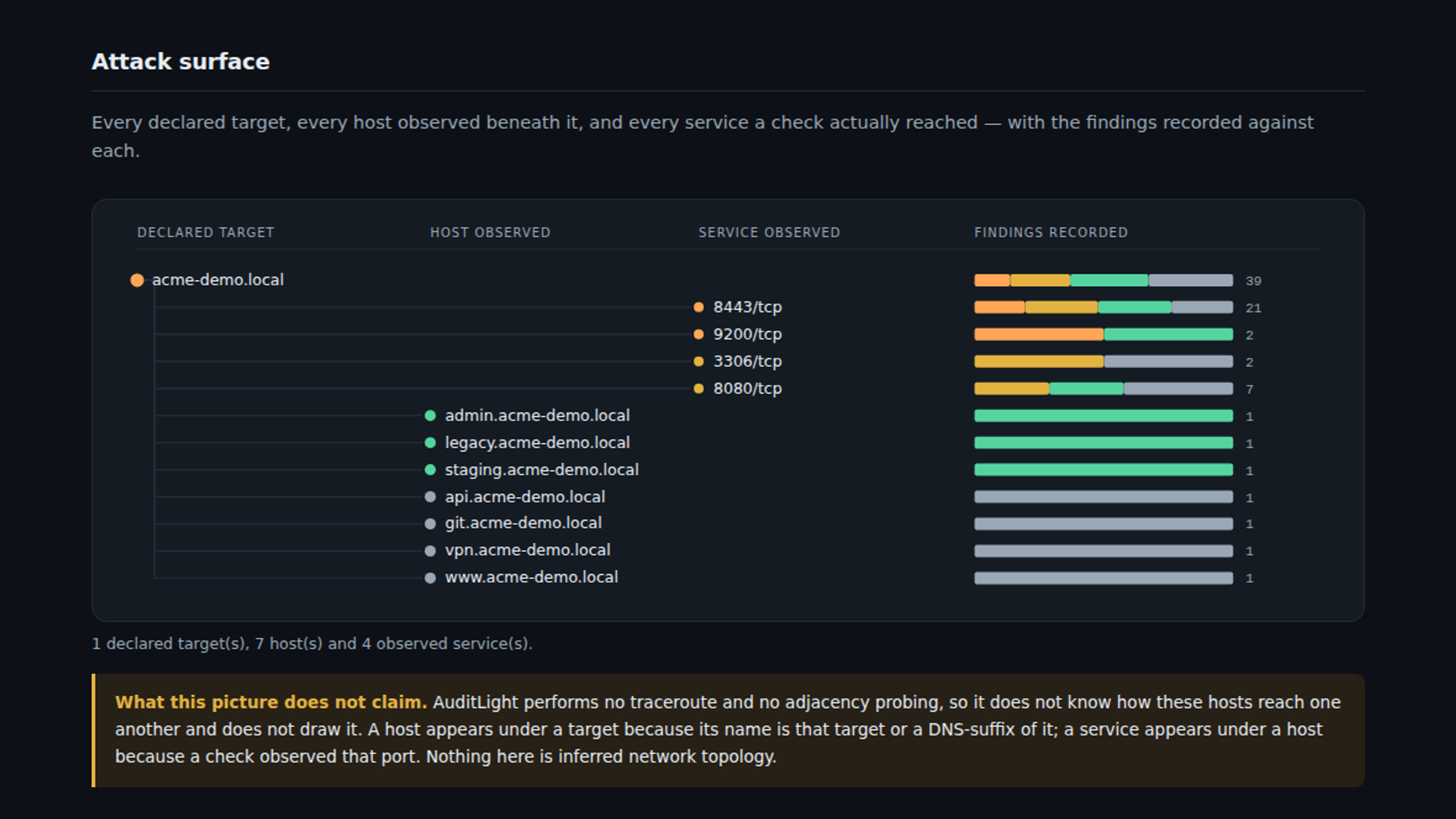Click the Findings Recorded column header
The height and width of the screenshot is (819, 1456).
[x=1050, y=233]
